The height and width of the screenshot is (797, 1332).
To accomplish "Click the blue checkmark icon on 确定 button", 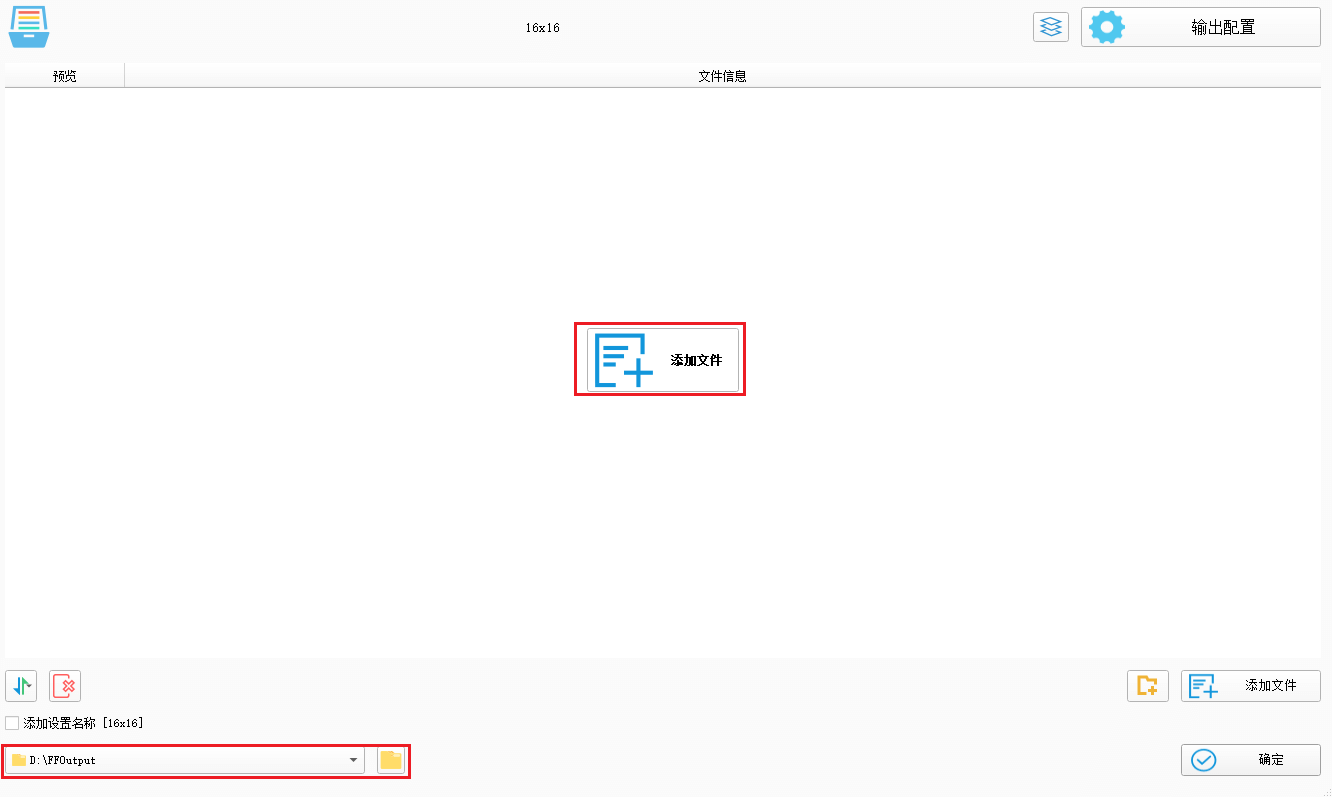I will coord(1204,760).
